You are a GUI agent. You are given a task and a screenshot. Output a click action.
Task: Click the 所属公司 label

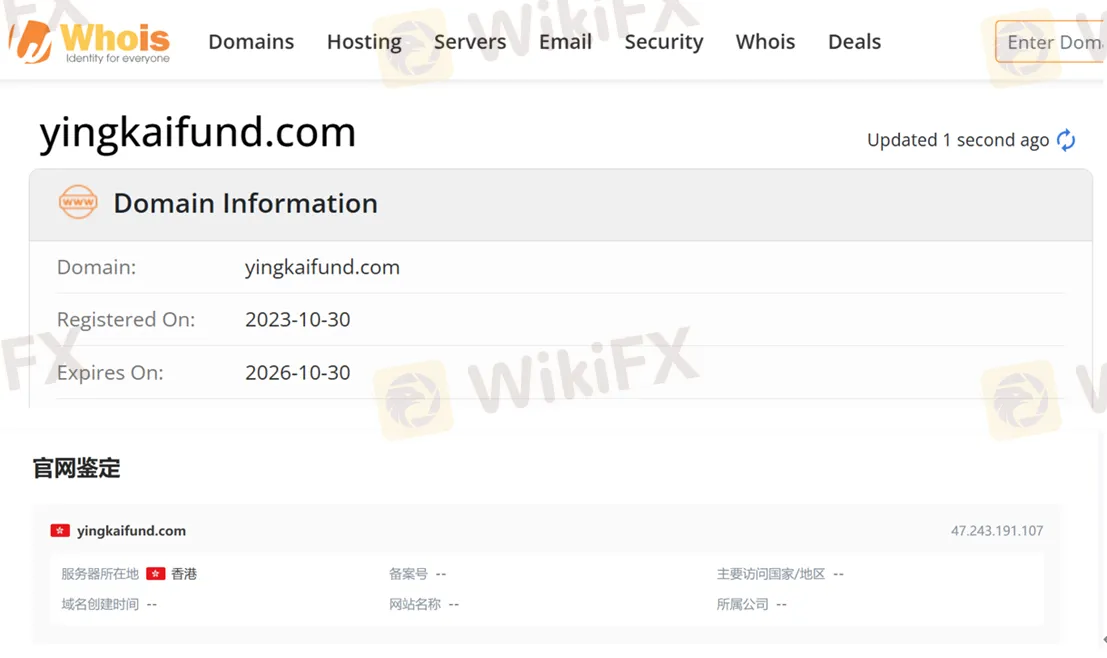(x=743, y=604)
